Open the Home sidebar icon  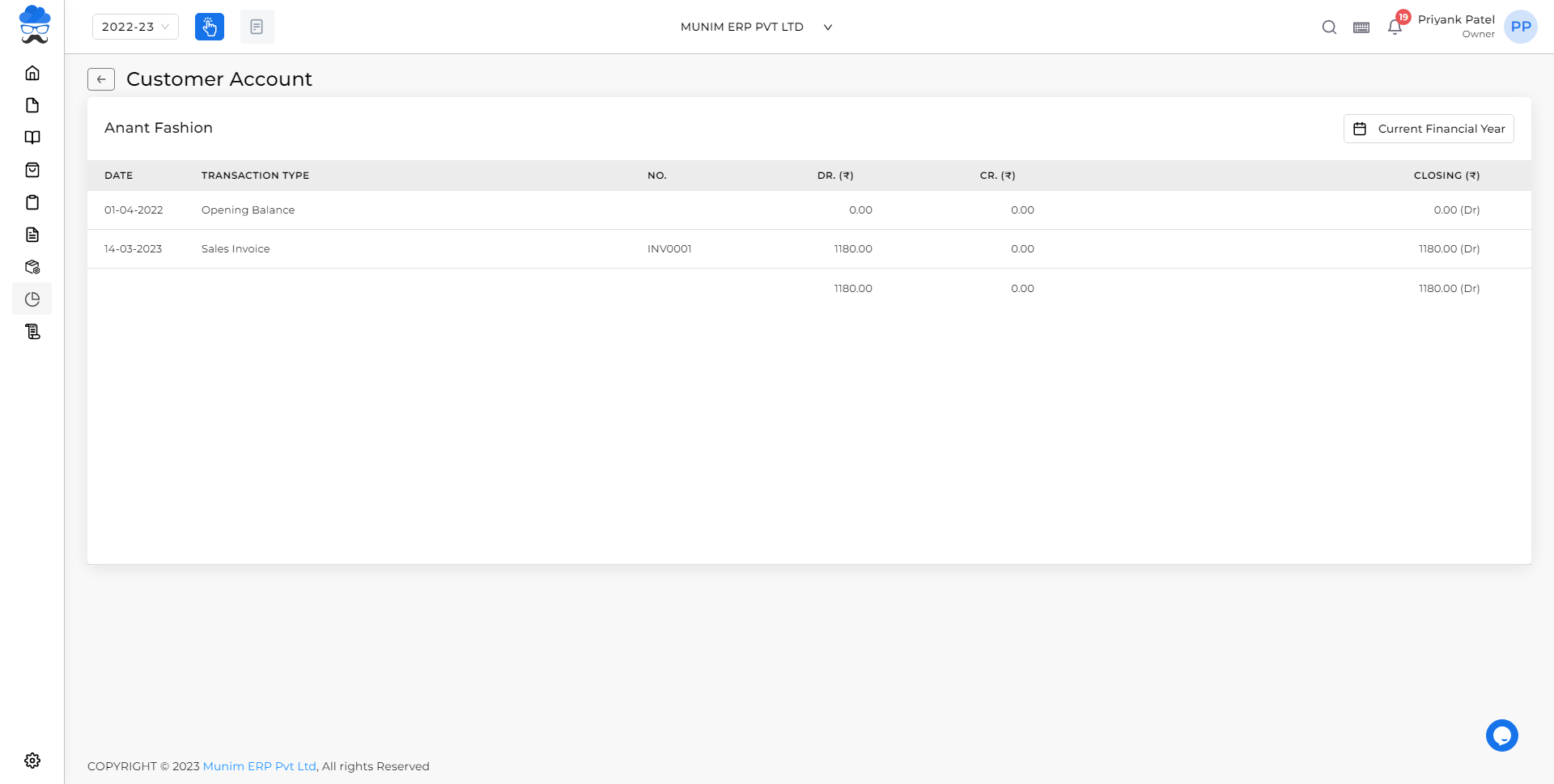point(32,73)
